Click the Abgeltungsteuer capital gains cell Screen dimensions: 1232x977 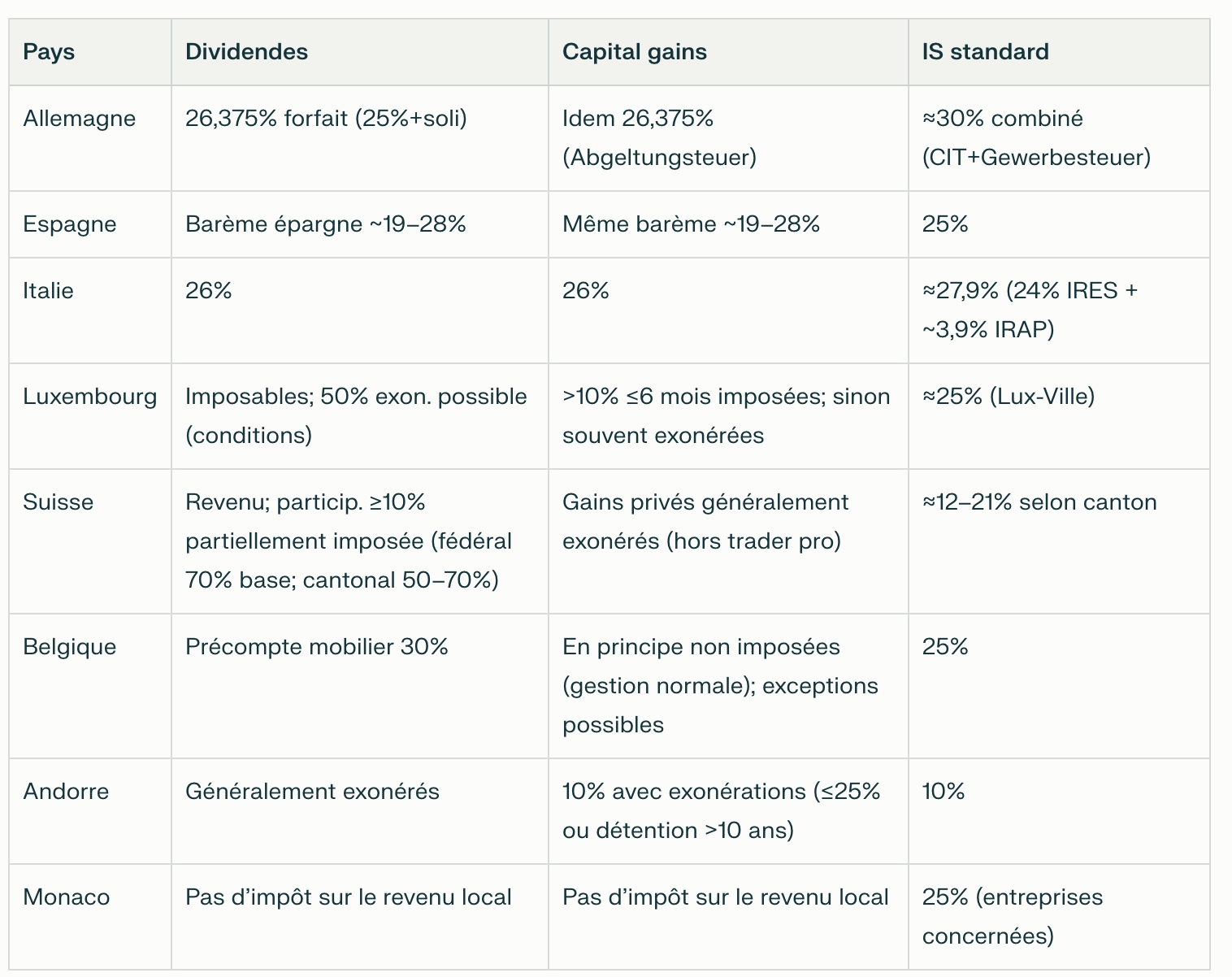coord(659,138)
